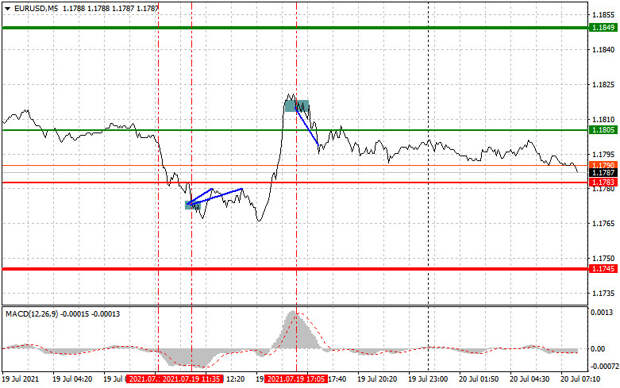Click the teal box near 1.1820 peak
Screen dimensions: 620x388
[297, 106]
